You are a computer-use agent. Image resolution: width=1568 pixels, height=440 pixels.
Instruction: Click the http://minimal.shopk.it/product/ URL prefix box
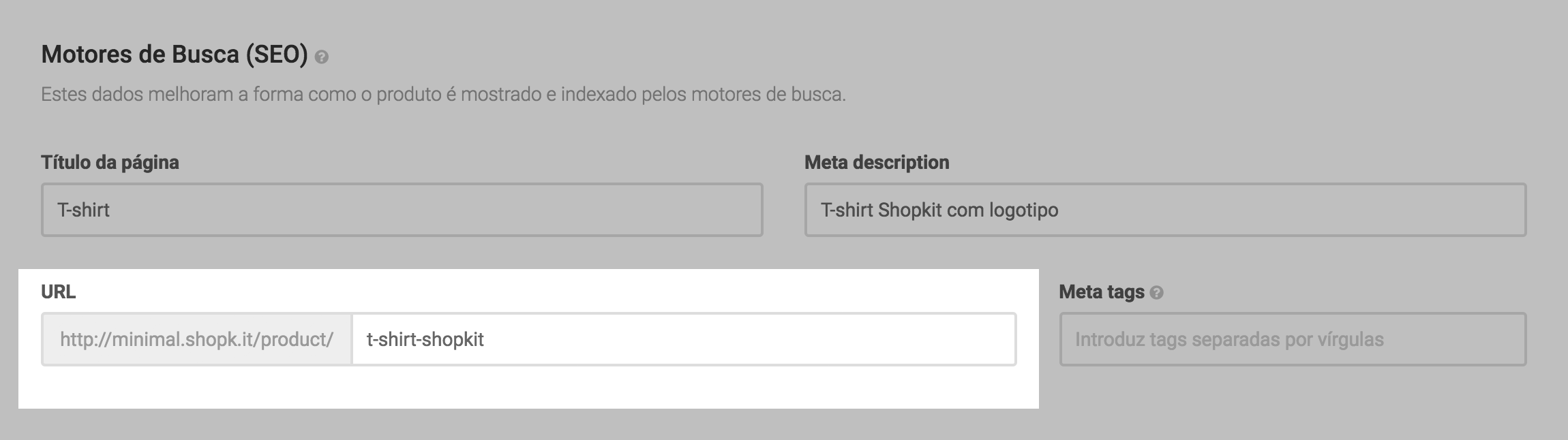(x=196, y=339)
